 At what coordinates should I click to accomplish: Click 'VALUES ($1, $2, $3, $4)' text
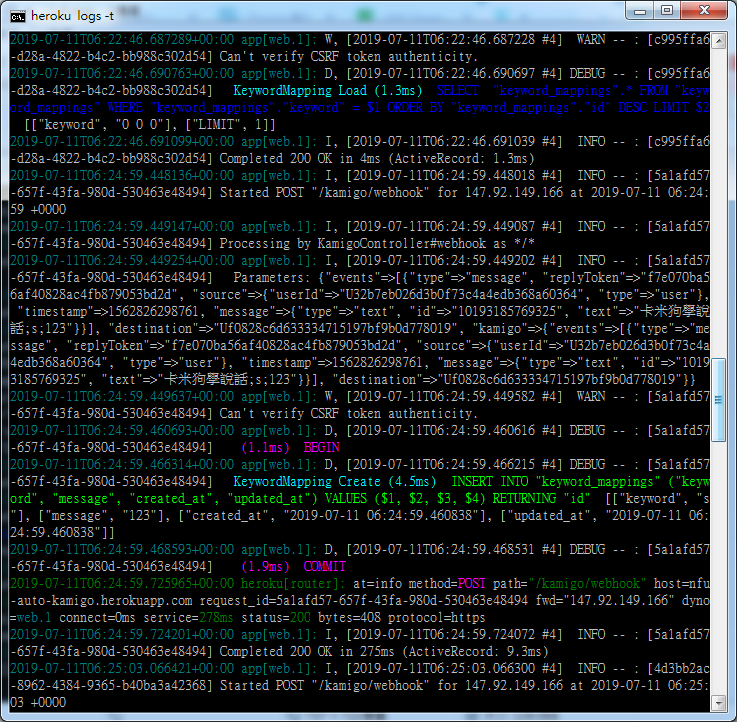tap(405, 498)
